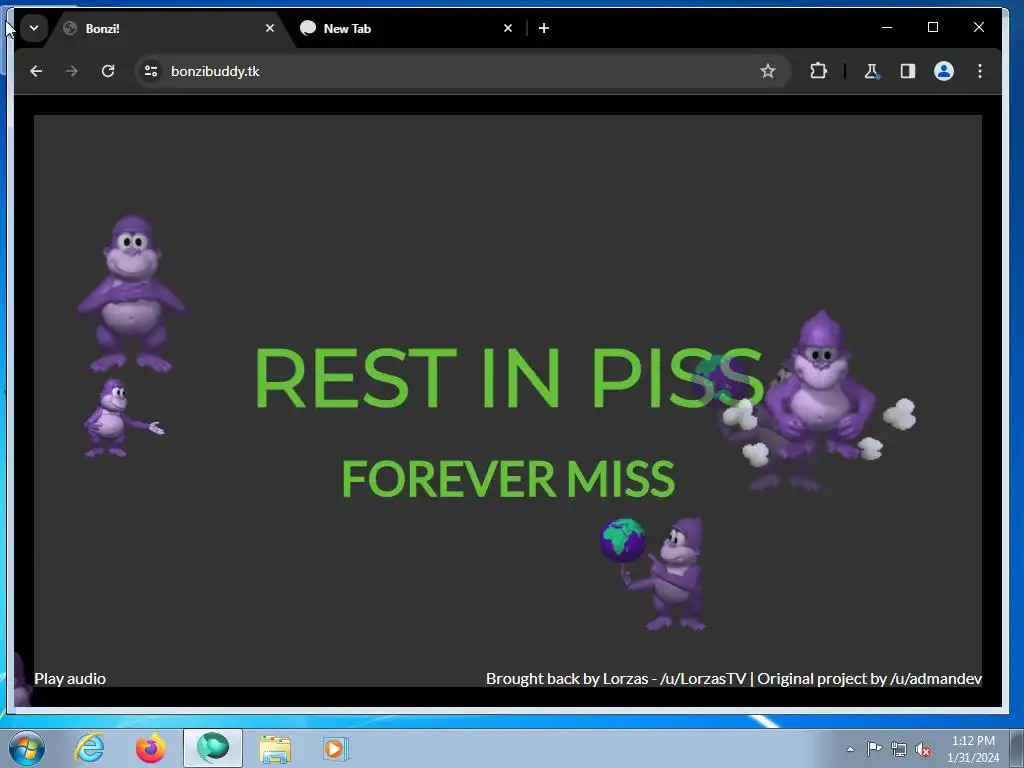Close the Bonzi! tab
This screenshot has height=768, width=1024.
click(x=270, y=28)
